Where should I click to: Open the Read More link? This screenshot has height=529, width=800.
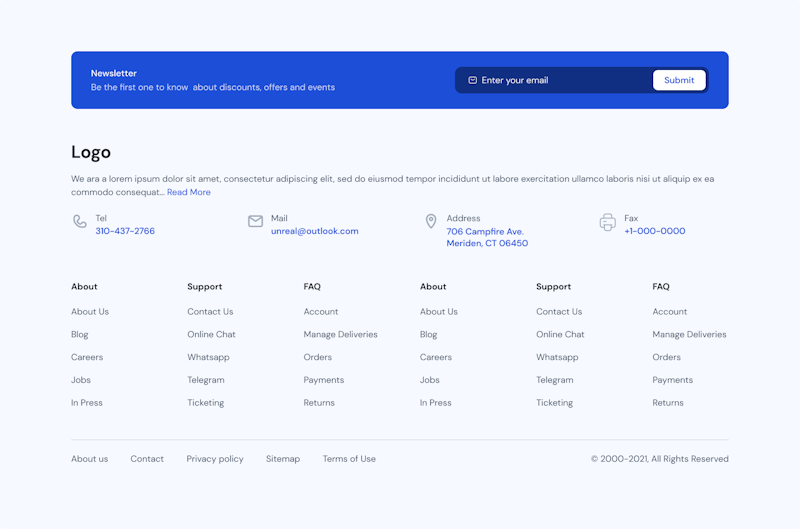[x=188, y=192]
